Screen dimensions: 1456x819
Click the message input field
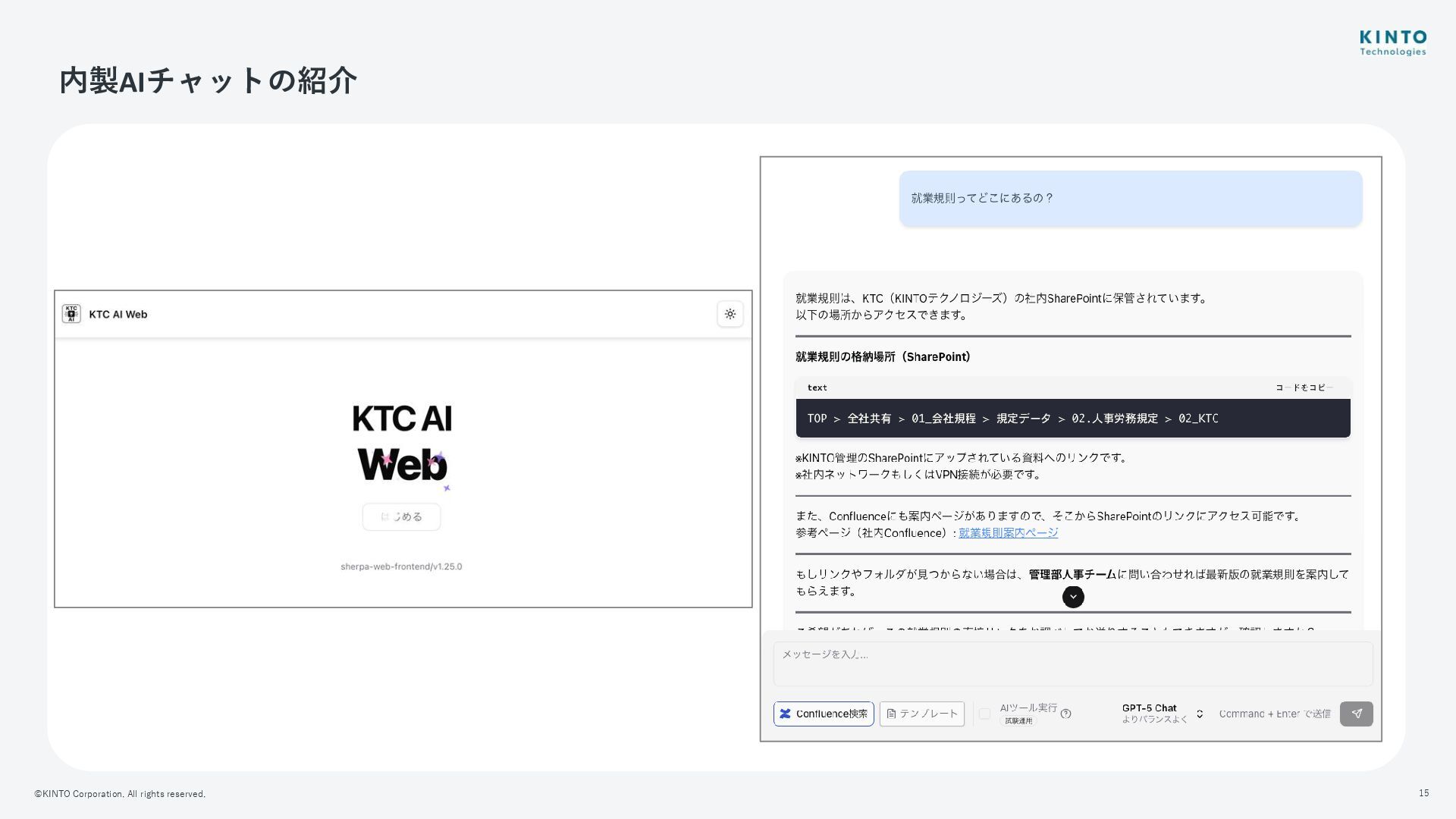(x=1073, y=664)
